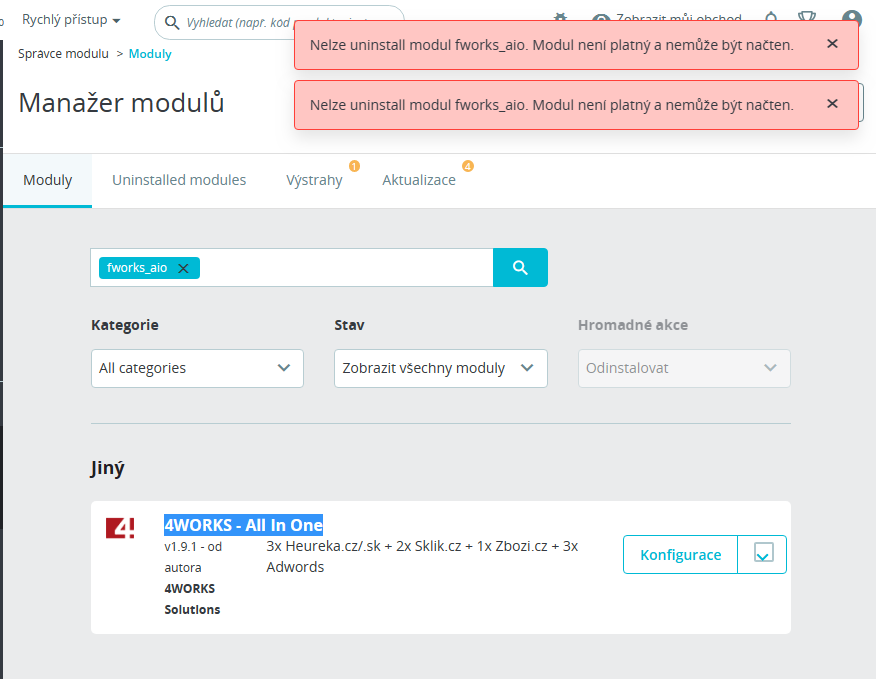876x679 pixels.
Task: Dismiss the second uninstall error notification
Action: click(x=832, y=104)
